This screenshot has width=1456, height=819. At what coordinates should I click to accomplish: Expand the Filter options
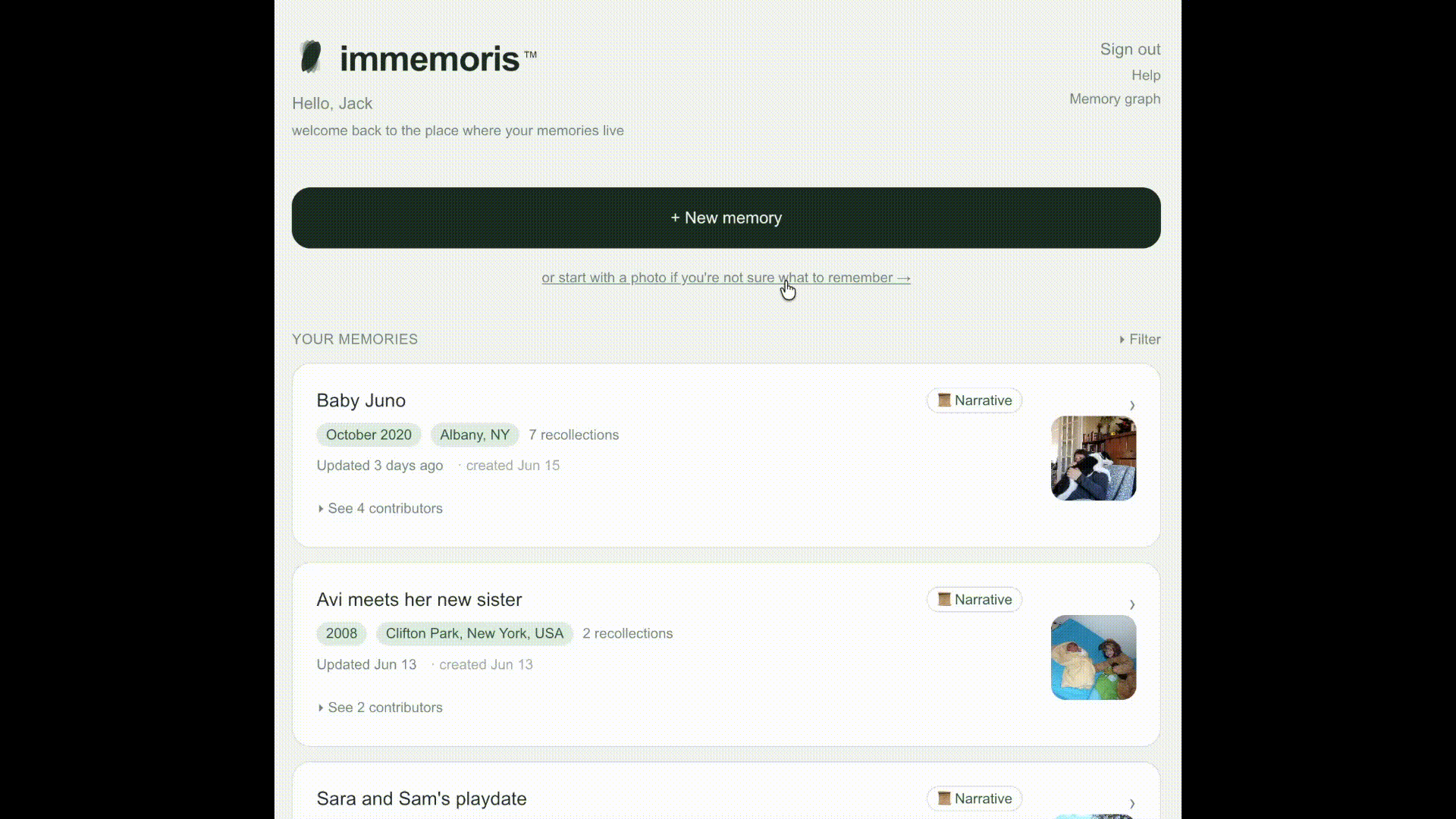click(x=1140, y=339)
